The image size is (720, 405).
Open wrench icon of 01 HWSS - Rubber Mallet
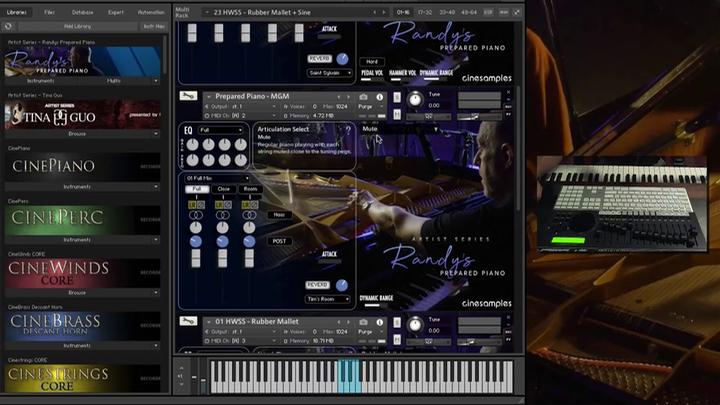point(188,321)
